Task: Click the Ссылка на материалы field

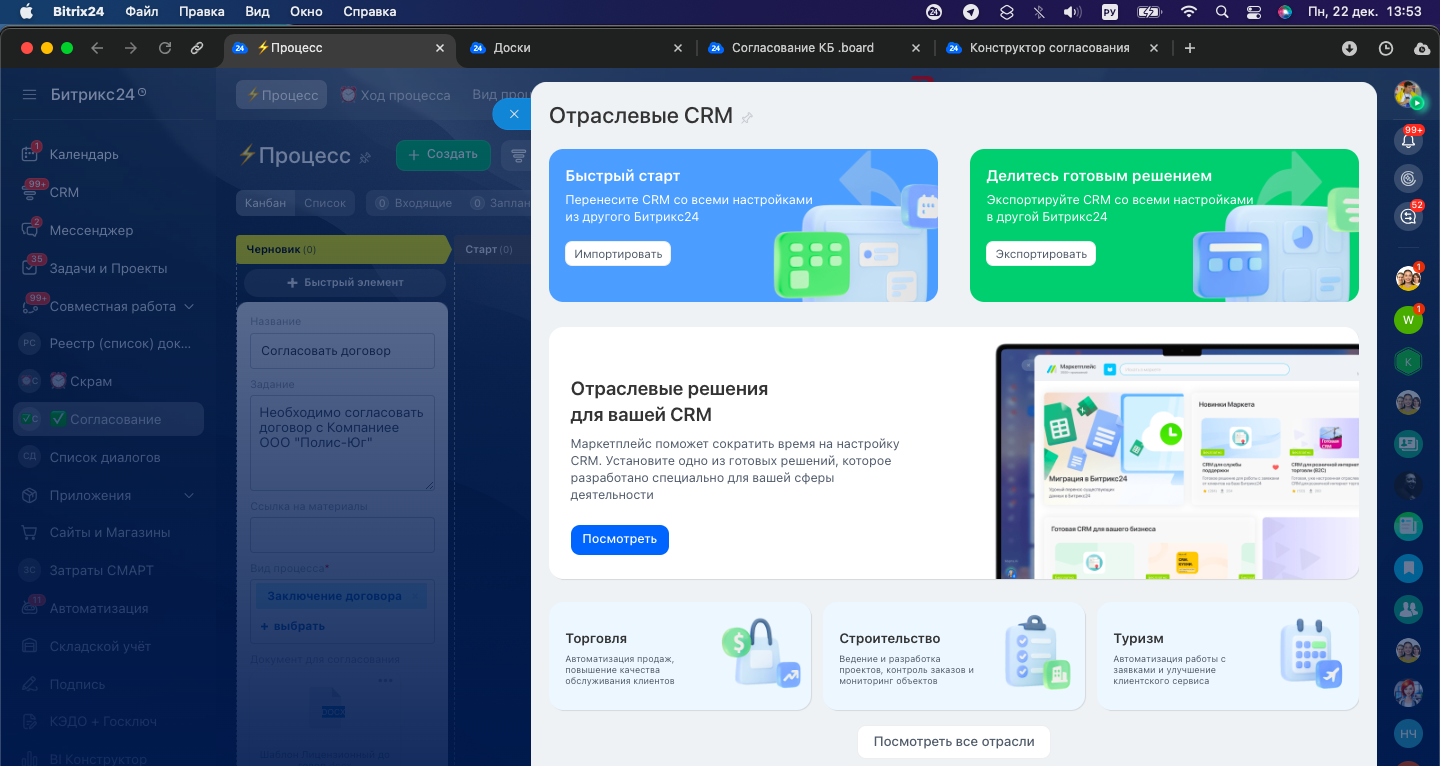Action: click(x=342, y=535)
